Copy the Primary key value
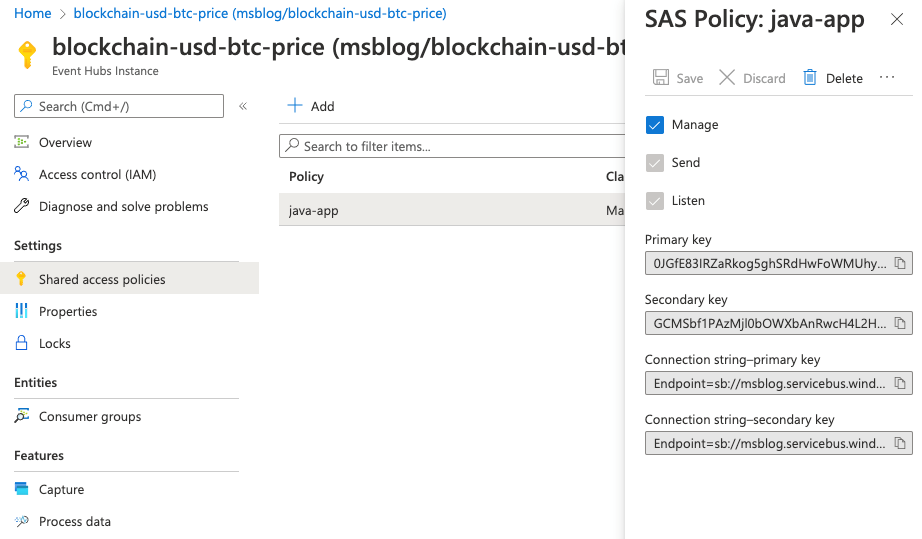The image size is (922, 539). tap(900, 263)
